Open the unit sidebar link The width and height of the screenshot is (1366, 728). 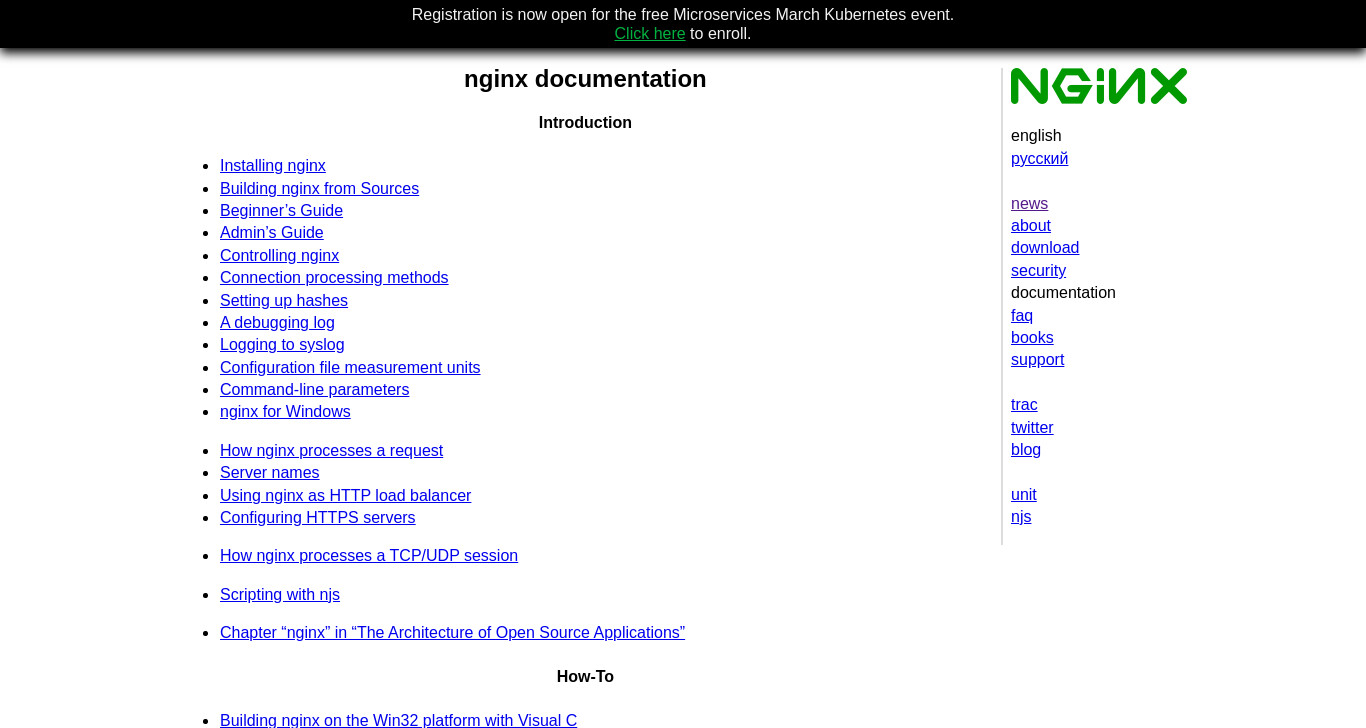point(1024,495)
